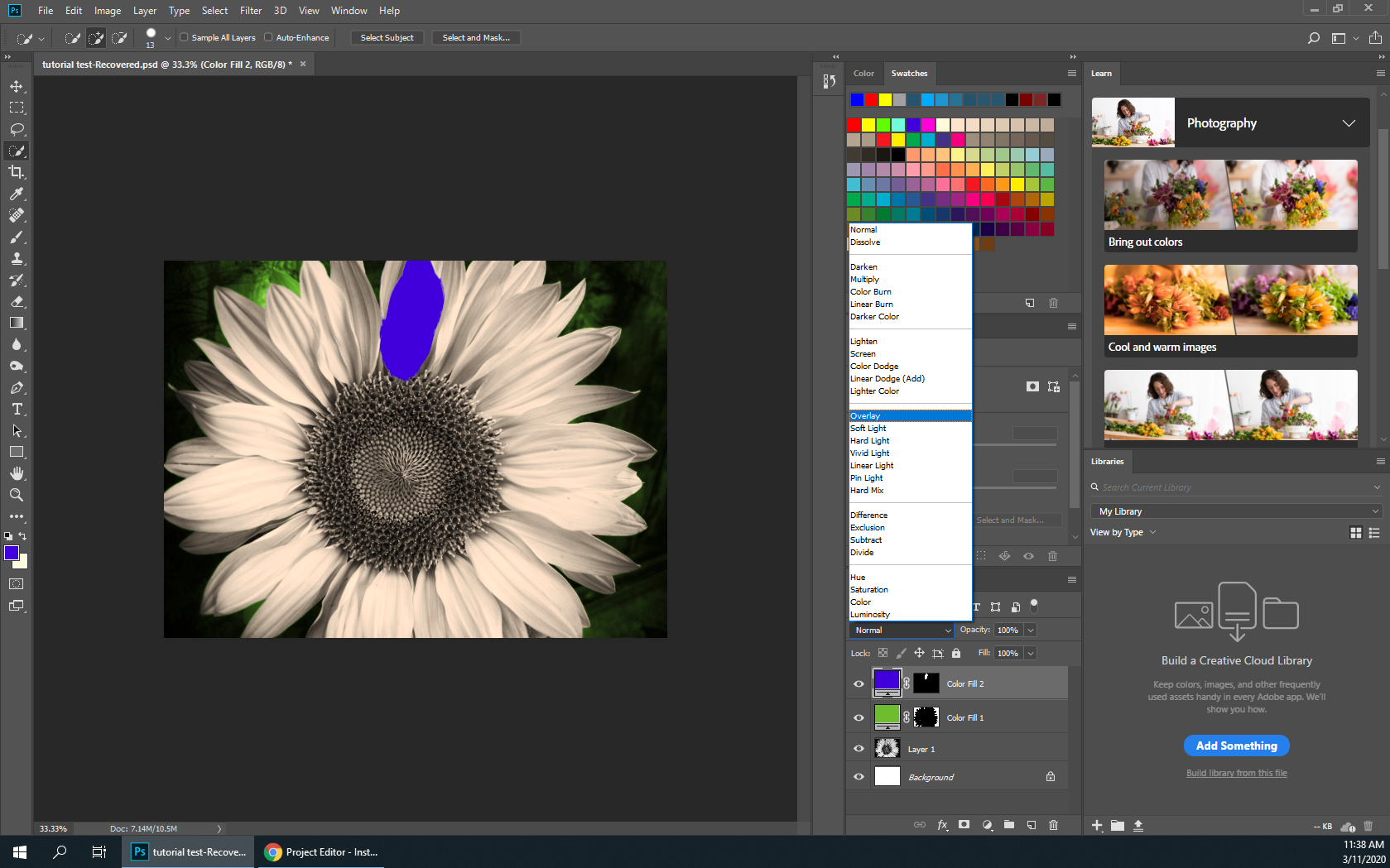Click the foreground blue color swatch
Screen dimensions: 1390x868
click(11, 553)
